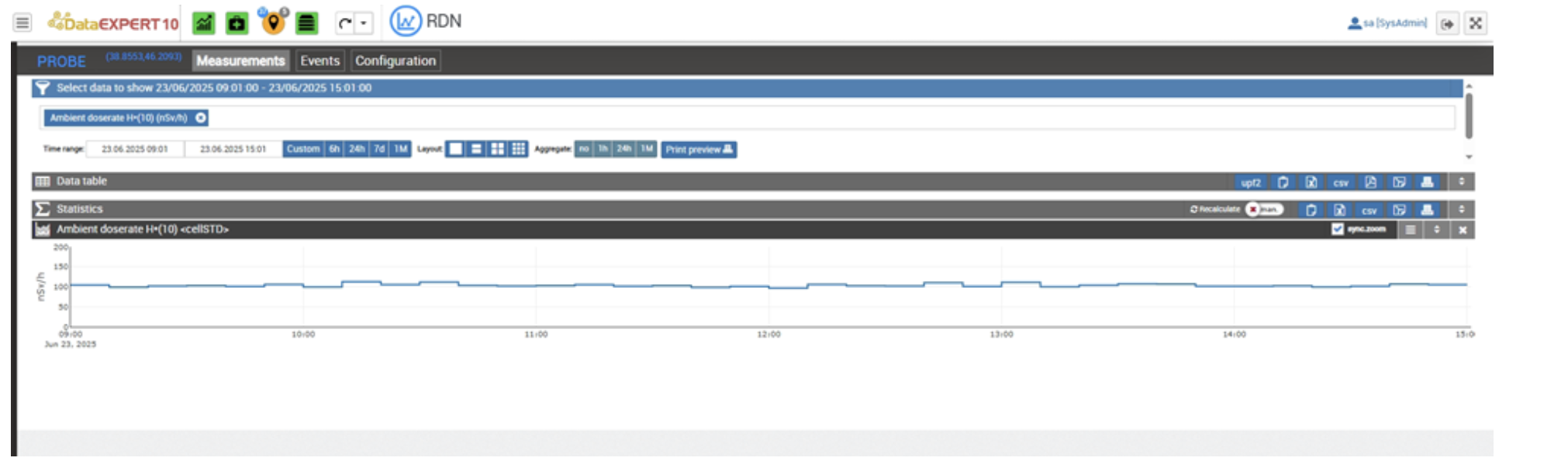Viewport: 1568px width, 475px height.
Task: Open the Configuration tab
Action: 395,61
